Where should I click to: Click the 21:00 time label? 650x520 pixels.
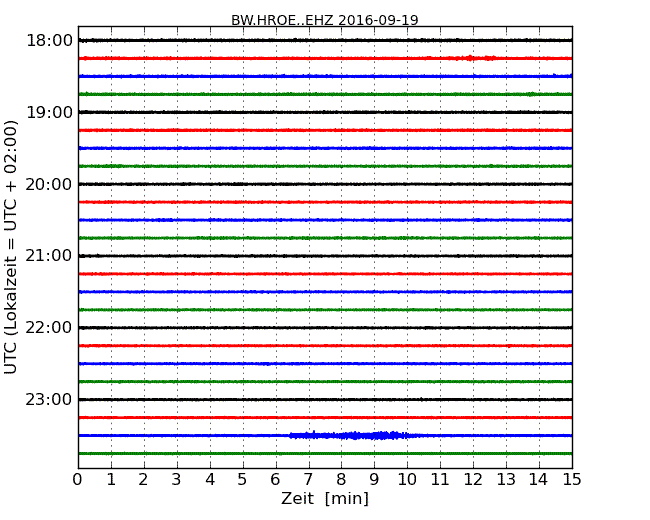49,256
